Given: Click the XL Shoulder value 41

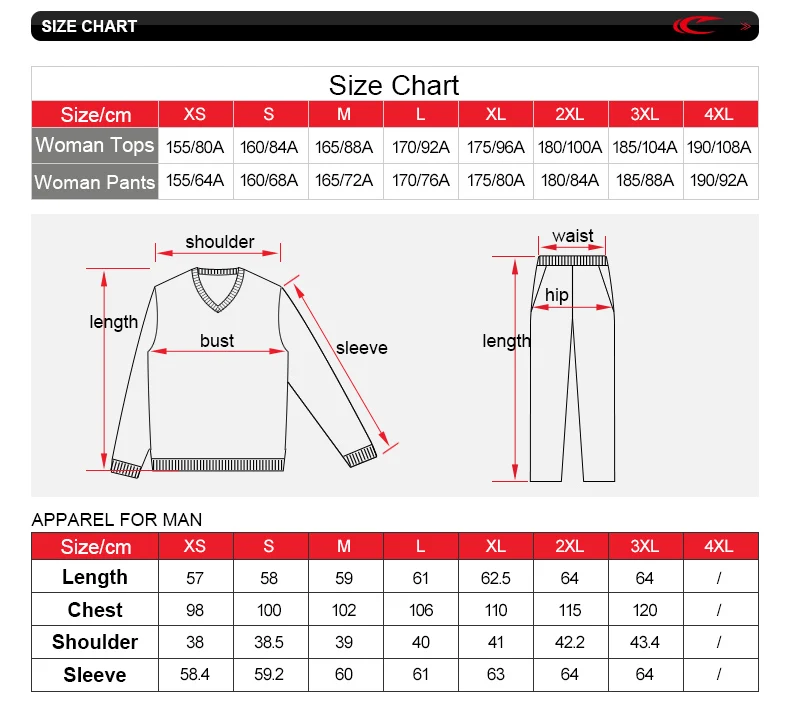Looking at the screenshot, I should (x=496, y=642).
